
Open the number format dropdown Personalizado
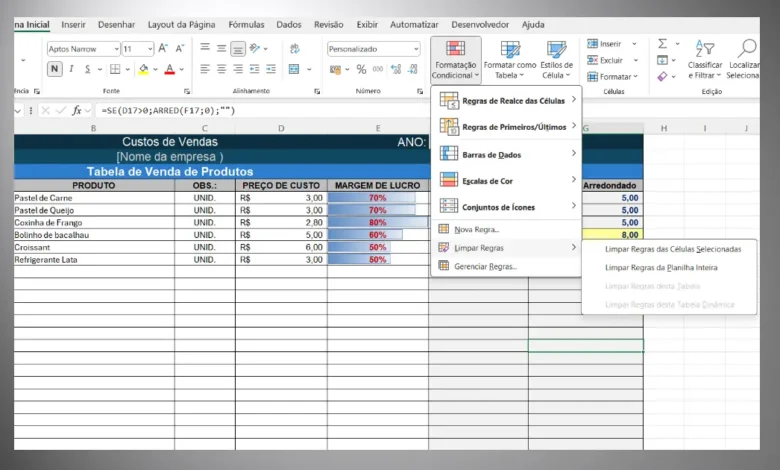(416, 49)
